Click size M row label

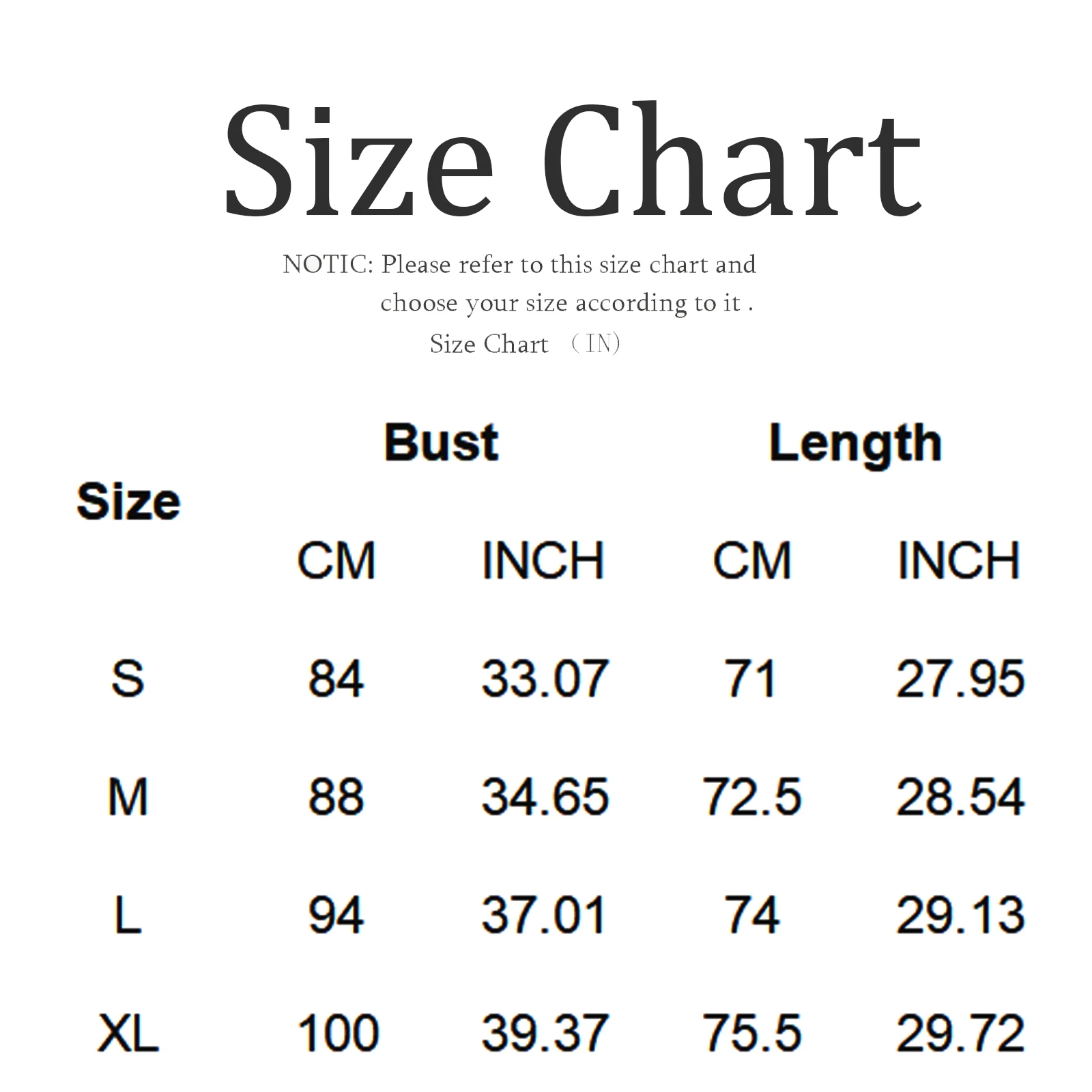128,797
